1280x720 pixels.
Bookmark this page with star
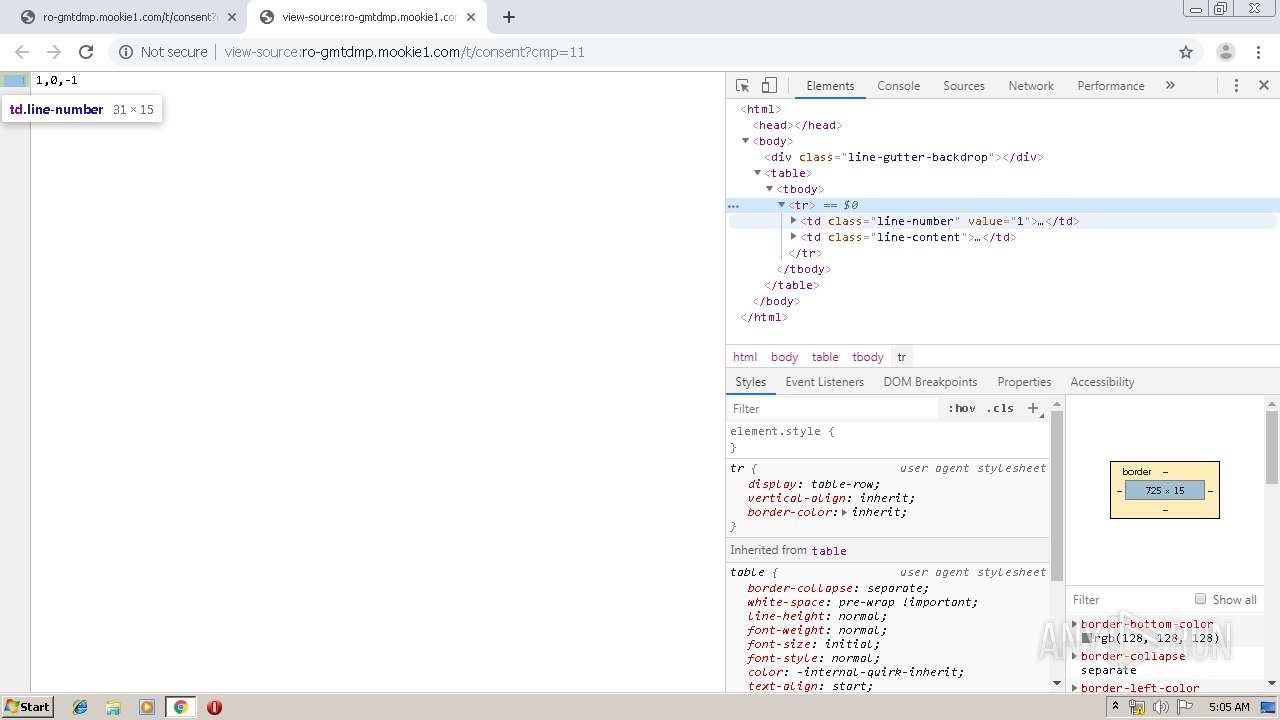pos(1186,52)
